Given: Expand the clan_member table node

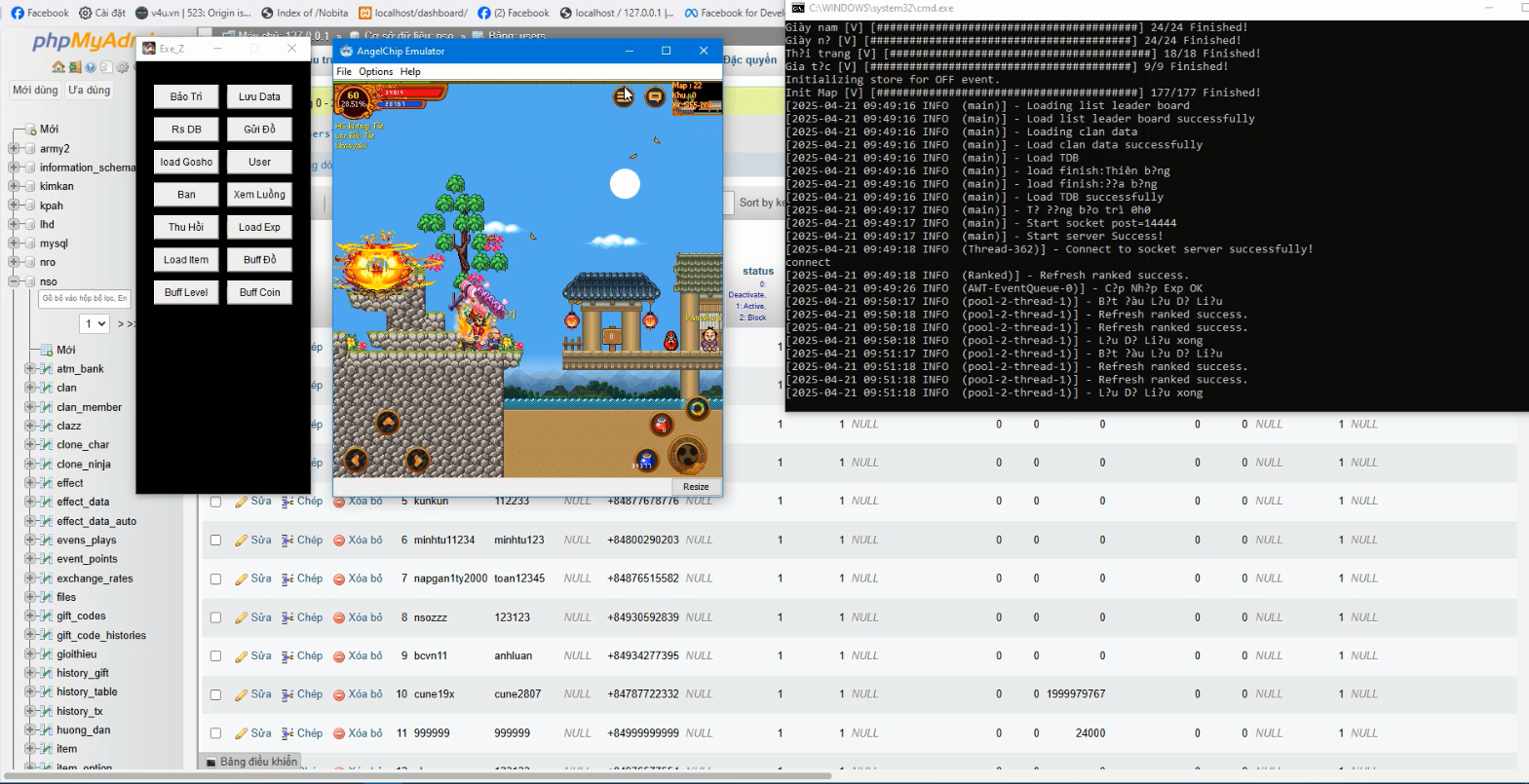Looking at the screenshot, I should [x=29, y=407].
